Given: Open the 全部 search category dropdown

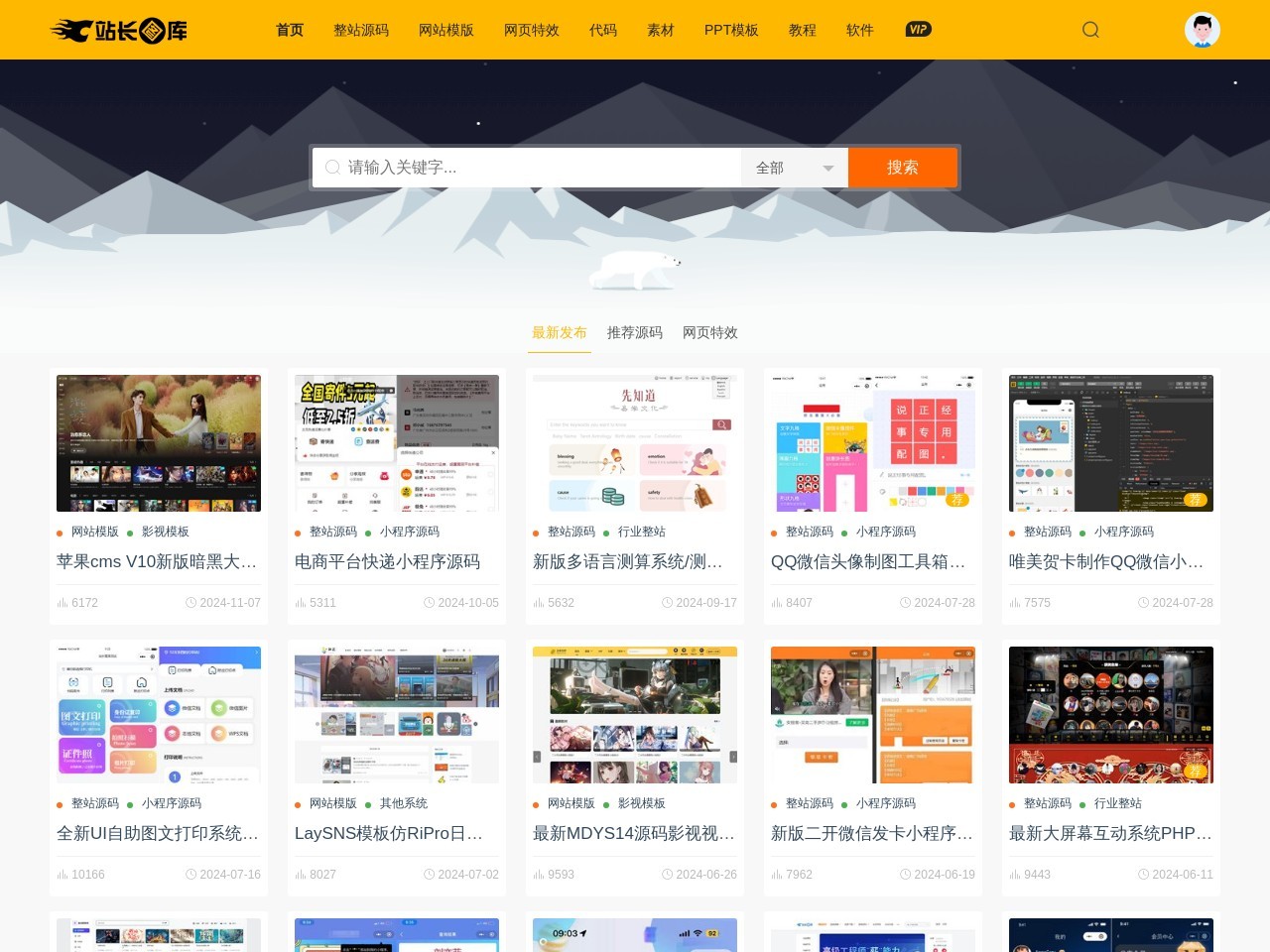Looking at the screenshot, I should pos(794,167).
